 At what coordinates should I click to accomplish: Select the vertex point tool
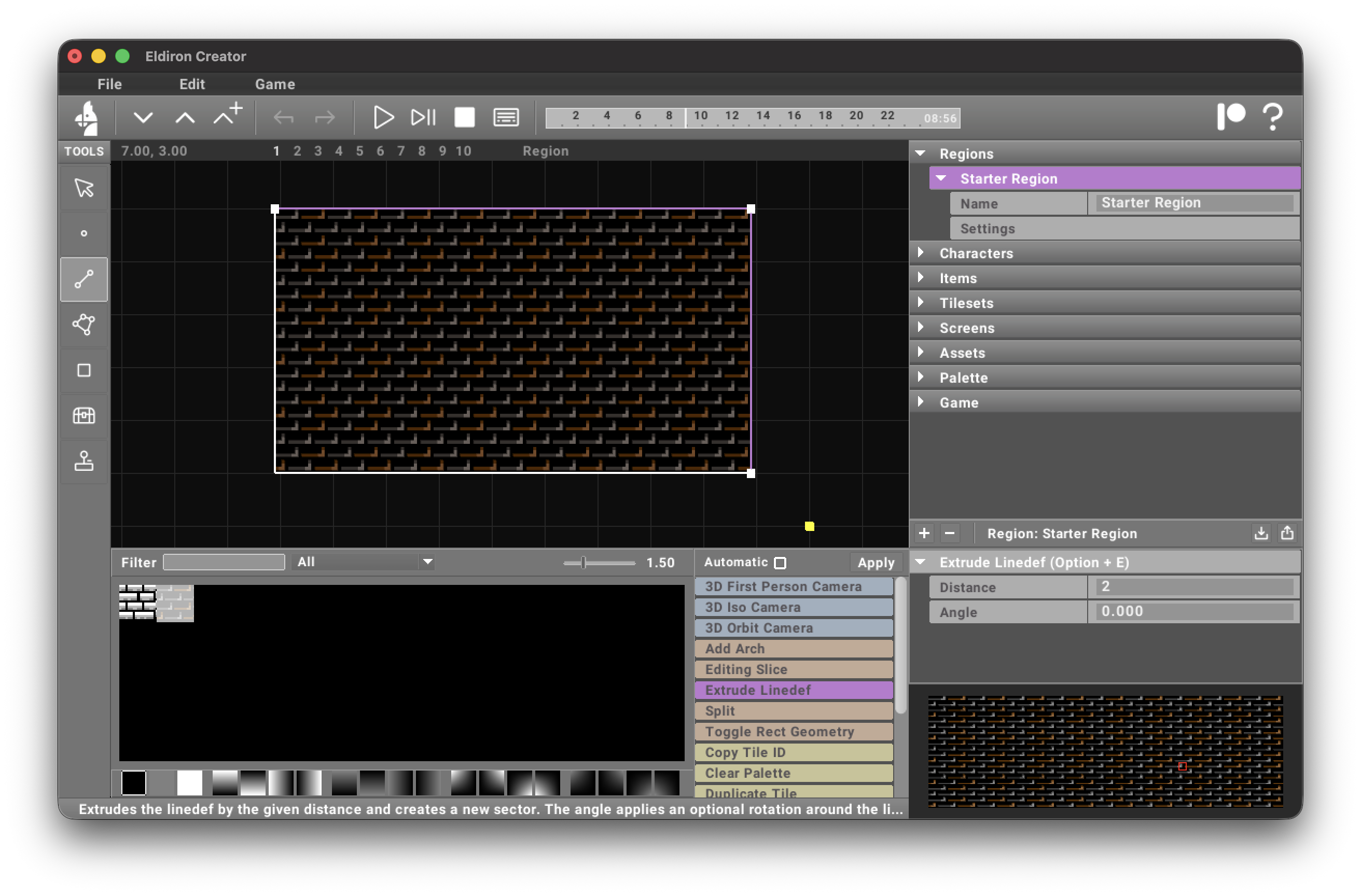(x=84, y=233)
